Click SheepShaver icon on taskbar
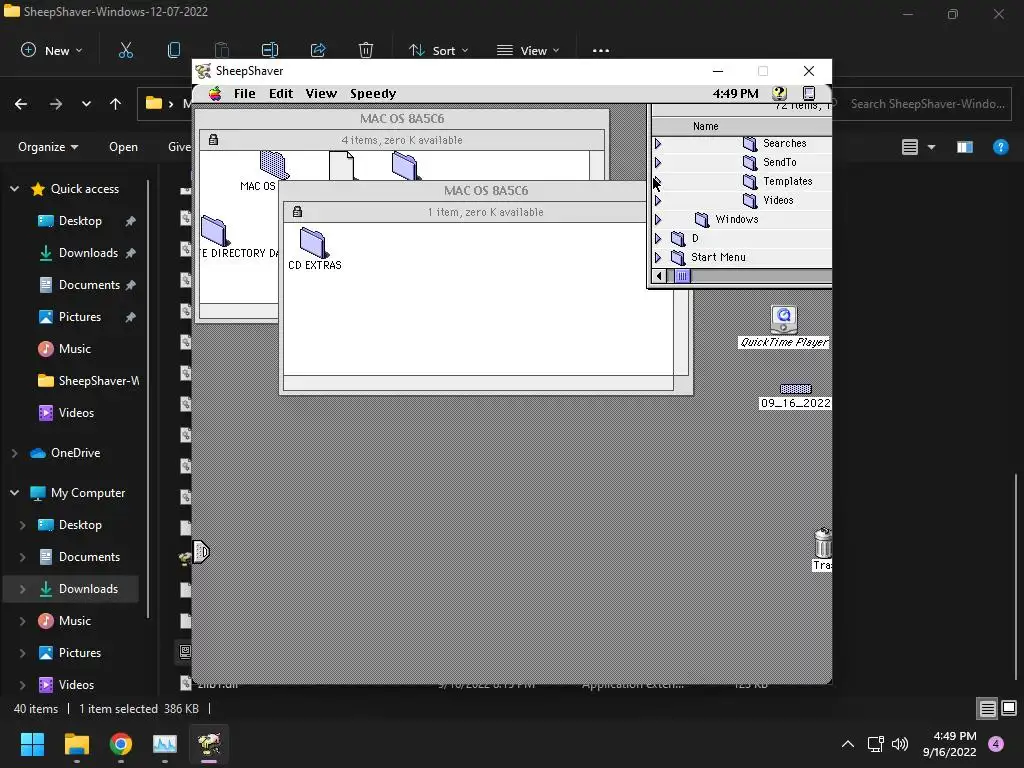The width and height of the screenshot is (1024, 768). click(209, 744)
